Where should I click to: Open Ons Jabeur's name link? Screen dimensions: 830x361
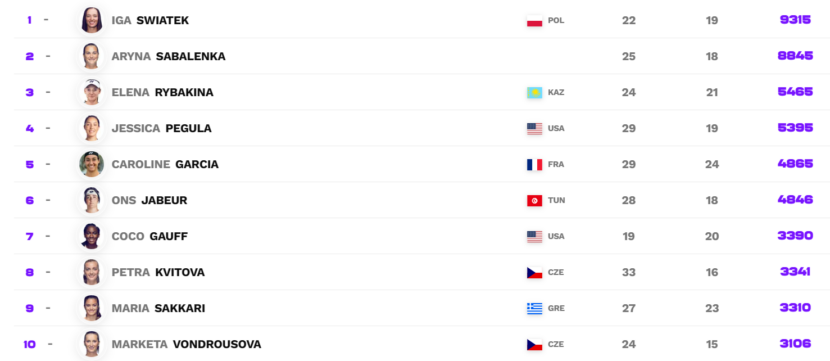pyautogui.click(x=149, y=200)
